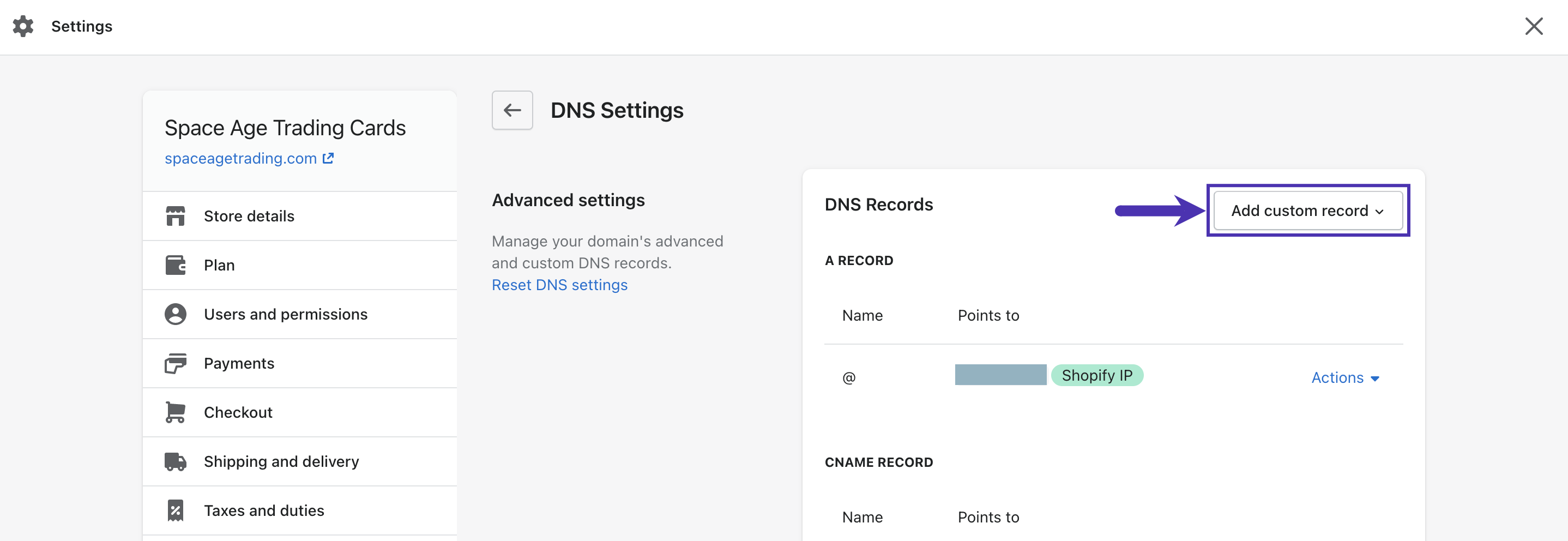Viewport: 1568px width, 541px height.
Task: Go back using the arrow button
Action: pyautogui.click(x=512, y=110)
